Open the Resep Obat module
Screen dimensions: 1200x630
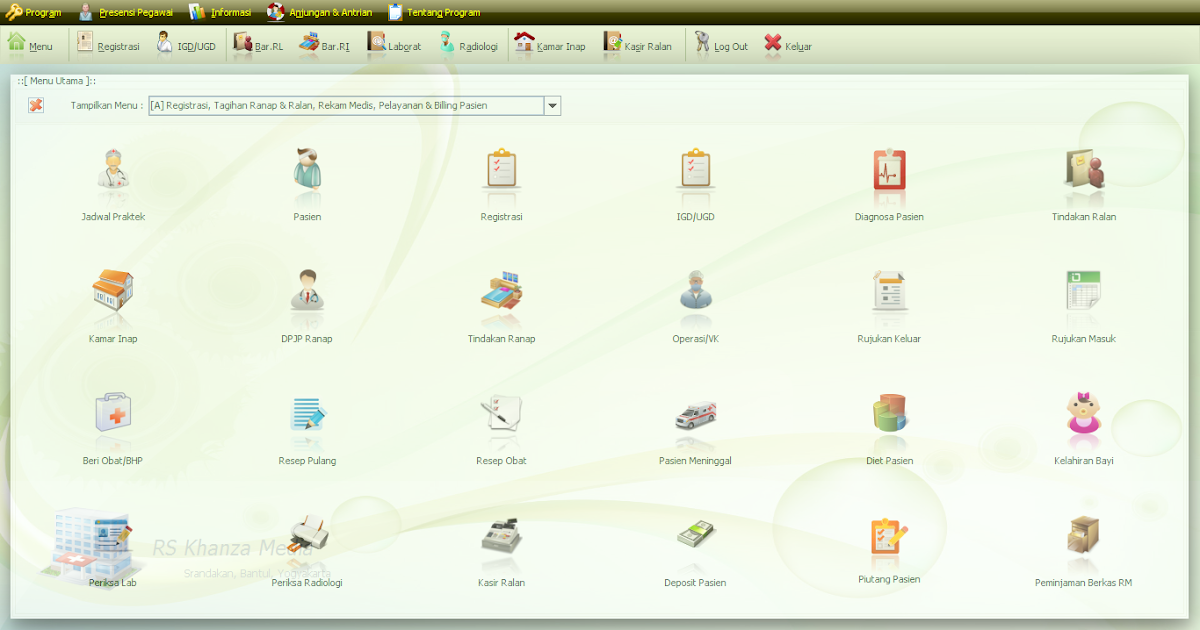tap(501, 418)
